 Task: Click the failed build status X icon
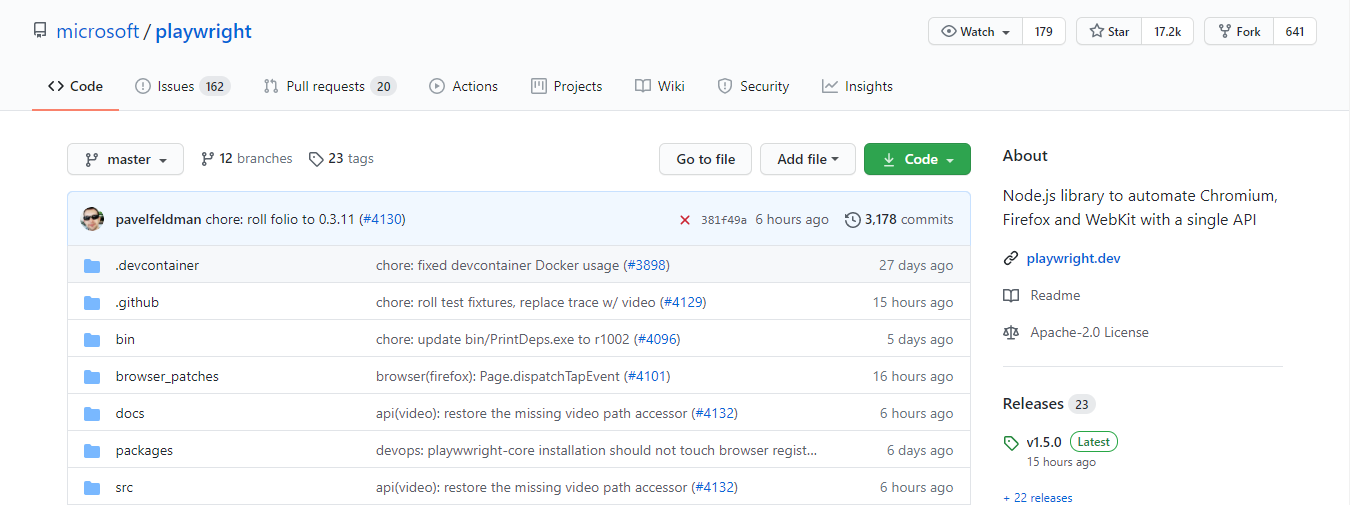click(685, 220)
